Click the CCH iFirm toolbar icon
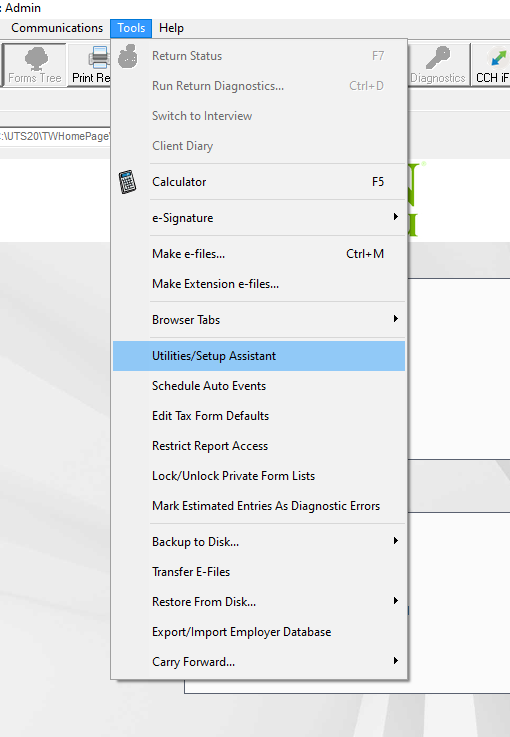Image resolution: width=510 pixels, height=737 pixels. (498, 58)
